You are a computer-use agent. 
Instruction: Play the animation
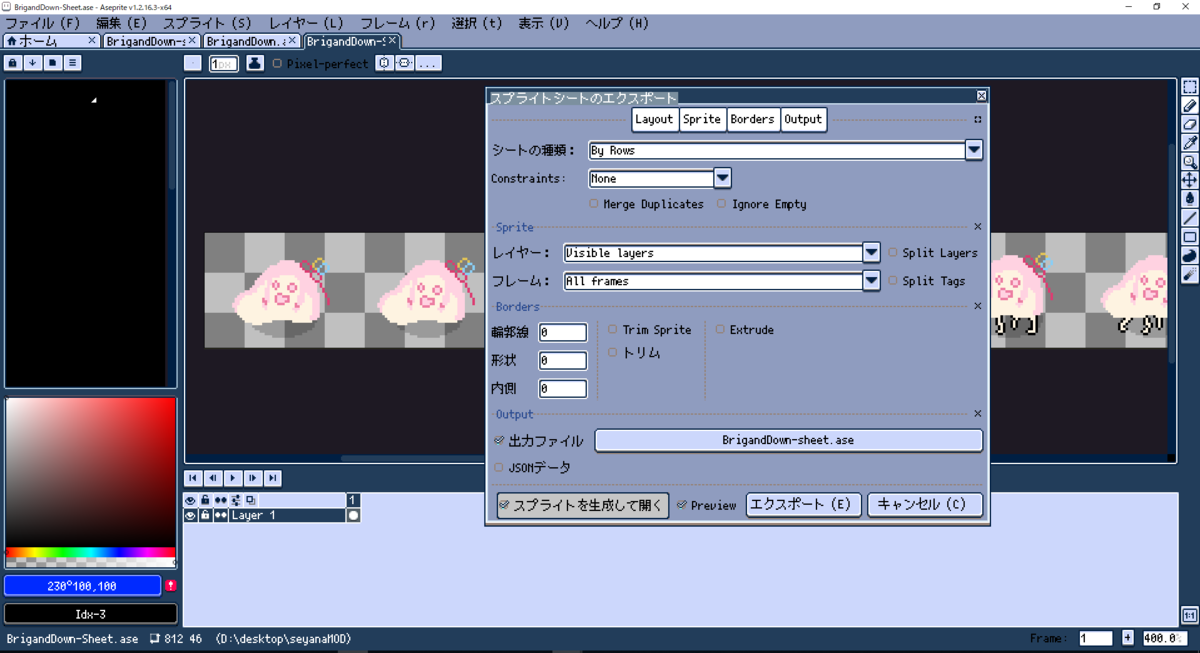233,478
